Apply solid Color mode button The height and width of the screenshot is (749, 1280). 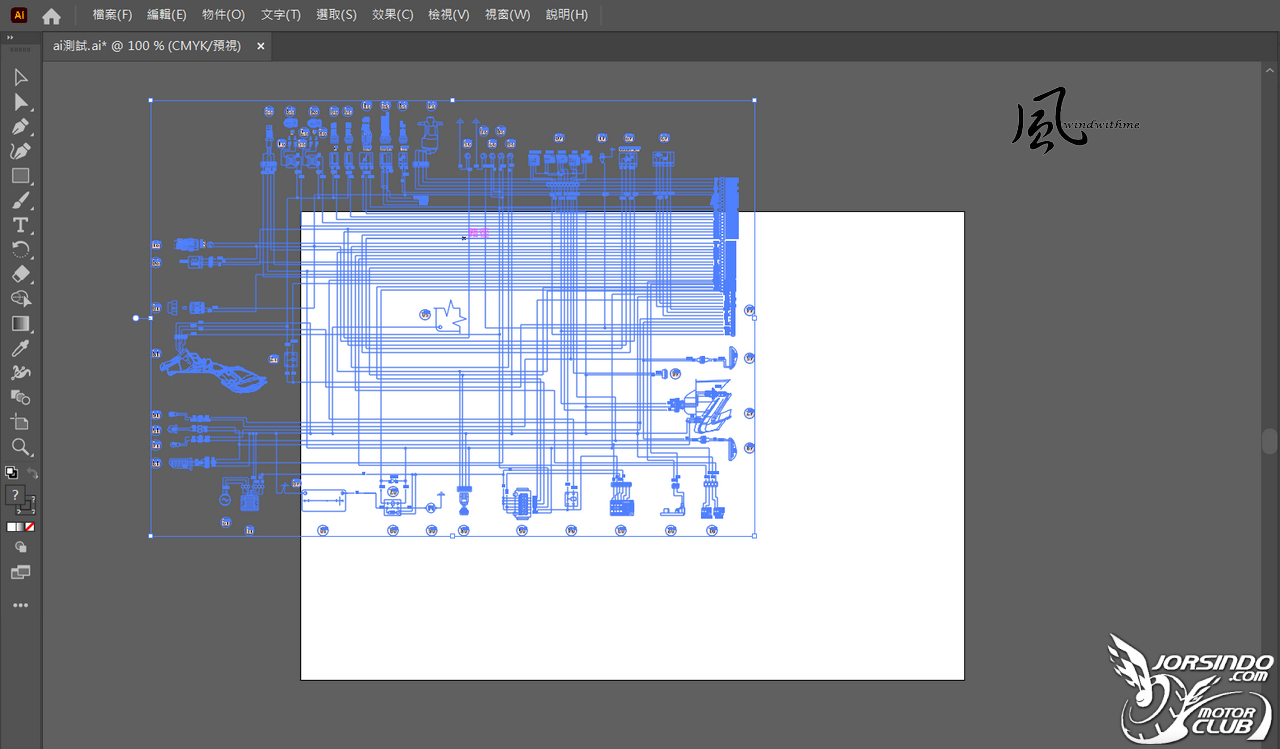pyautogui.click(x=11, y=527)
